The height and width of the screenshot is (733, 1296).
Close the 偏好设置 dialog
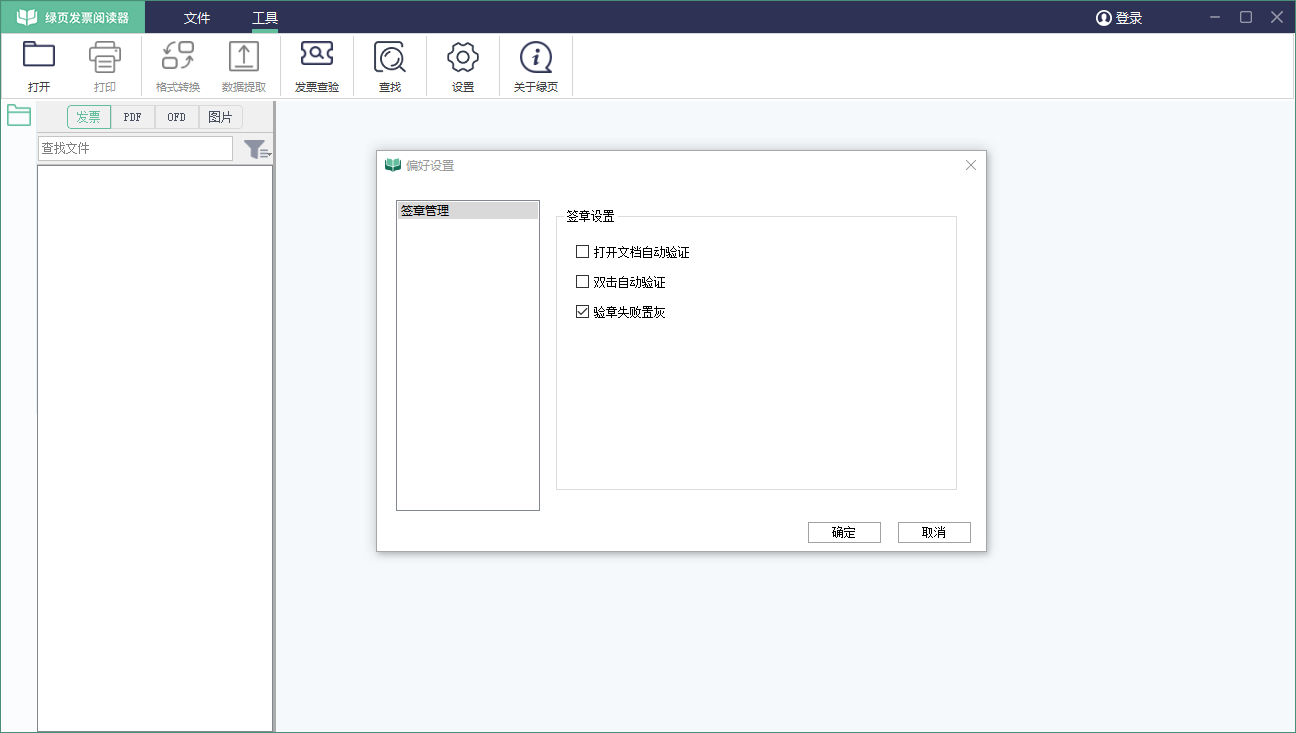(970, 165)
